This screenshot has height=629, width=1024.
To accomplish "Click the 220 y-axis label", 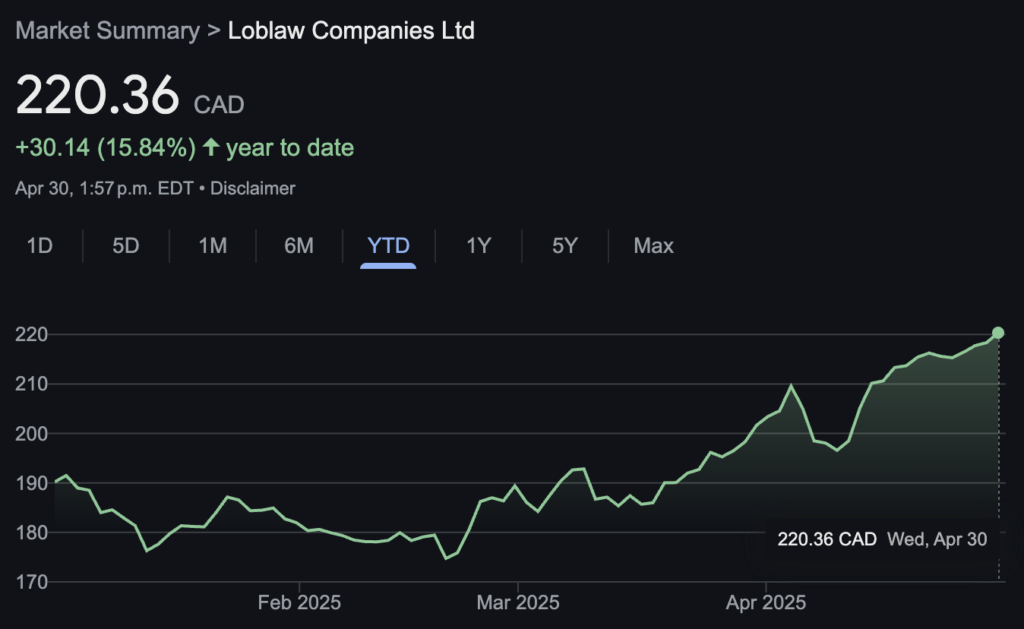I will [31, 334].
